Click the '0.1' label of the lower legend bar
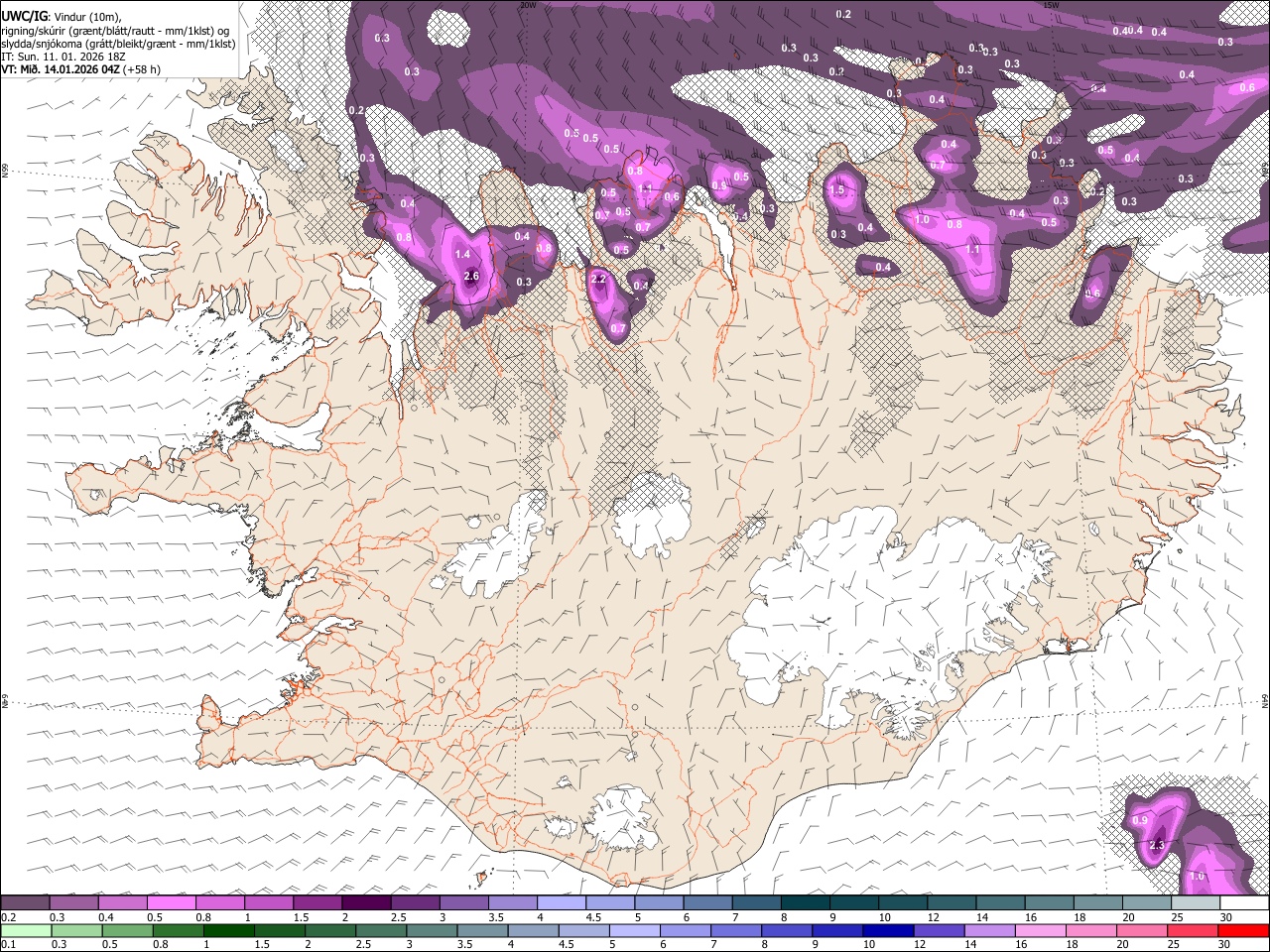Viewport: 1270px width, 952px height. coord(8,945)
